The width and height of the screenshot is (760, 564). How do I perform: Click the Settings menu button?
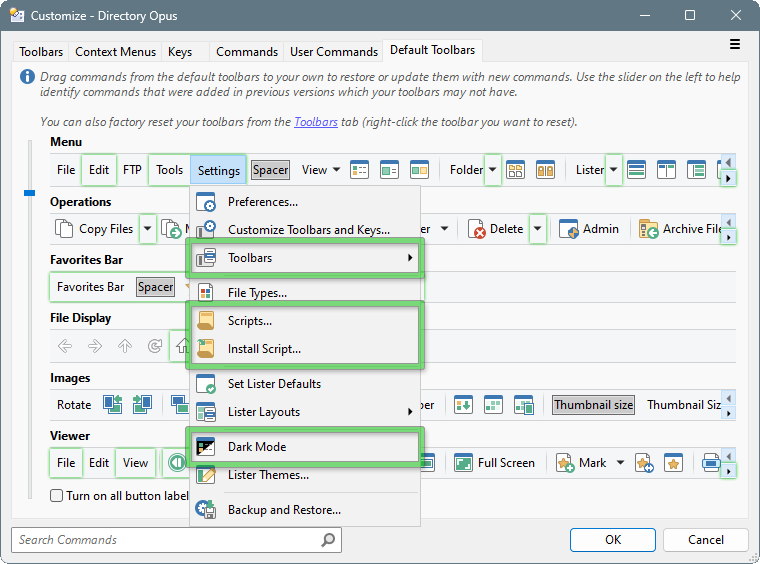click(219, 171)
